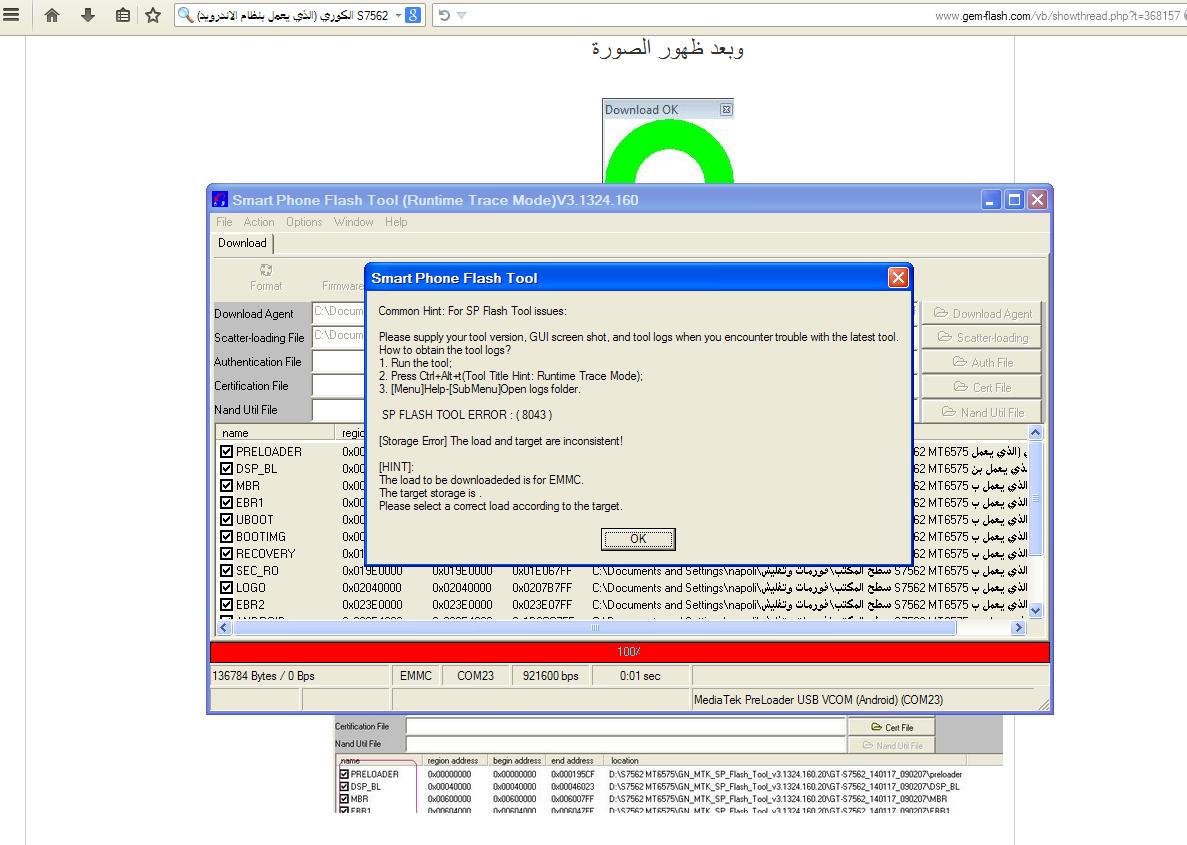1187x845 pixels.
Task: Select the Download tab
Action: click(x=242, y=243)
